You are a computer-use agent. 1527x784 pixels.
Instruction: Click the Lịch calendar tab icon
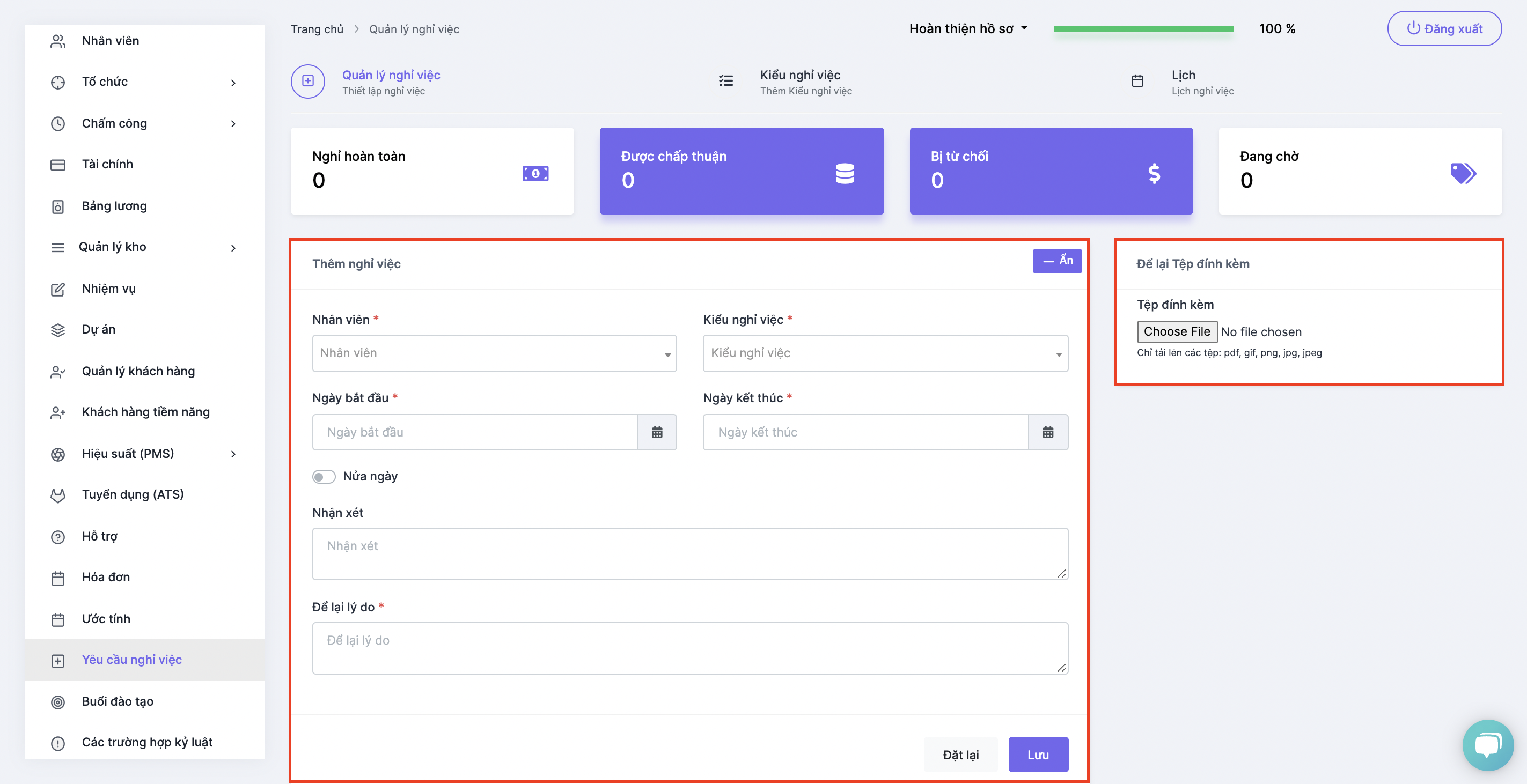click(1137, 81)
